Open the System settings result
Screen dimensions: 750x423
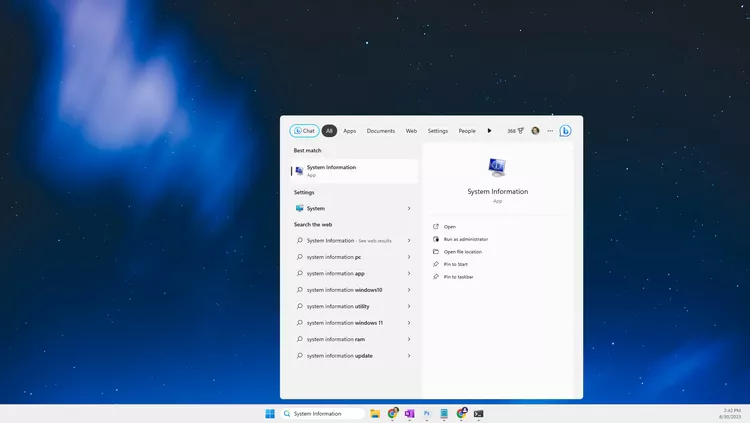pyautogui.click(x=354, y=208)
